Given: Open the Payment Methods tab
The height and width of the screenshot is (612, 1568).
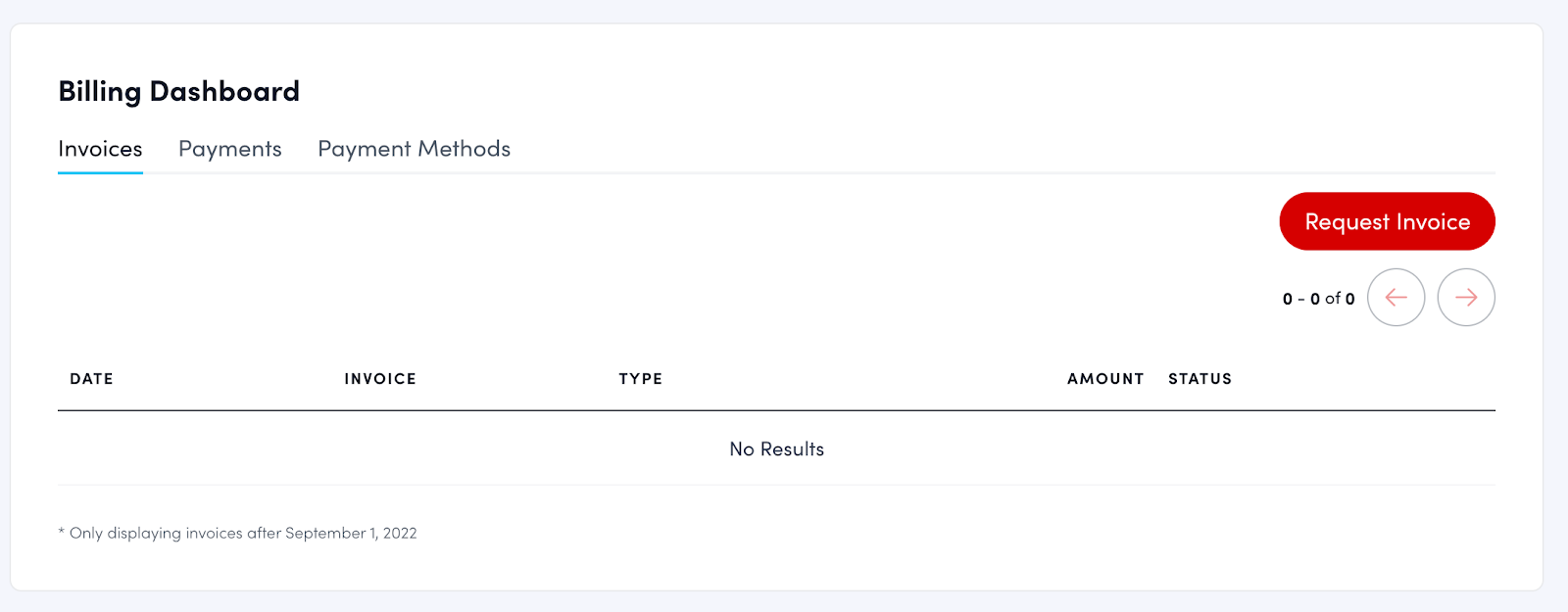Looking at the screenshot, I should click(414, 149).
